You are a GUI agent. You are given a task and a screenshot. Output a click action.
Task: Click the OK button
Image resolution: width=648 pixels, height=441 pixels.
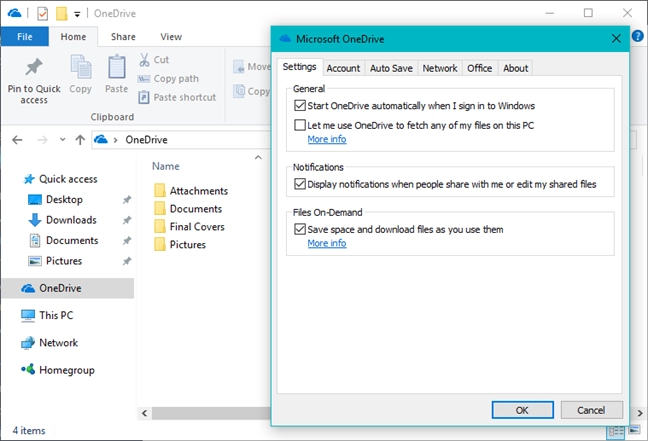pos(522,410)
